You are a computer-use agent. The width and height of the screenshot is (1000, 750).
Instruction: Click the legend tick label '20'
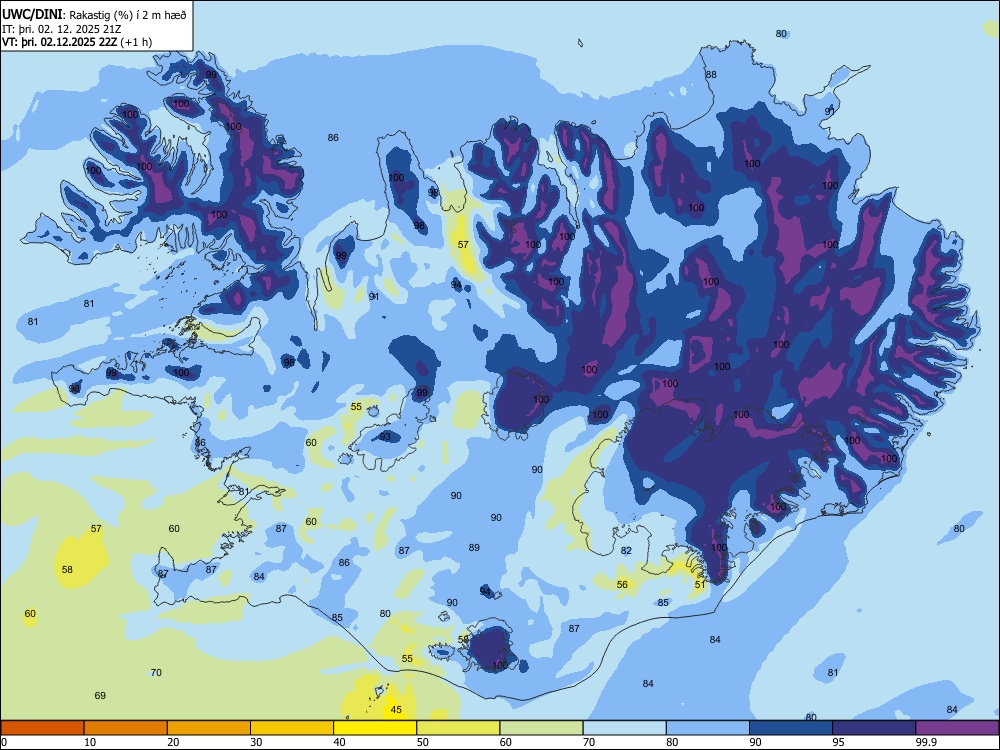click(x=173, y=742)
